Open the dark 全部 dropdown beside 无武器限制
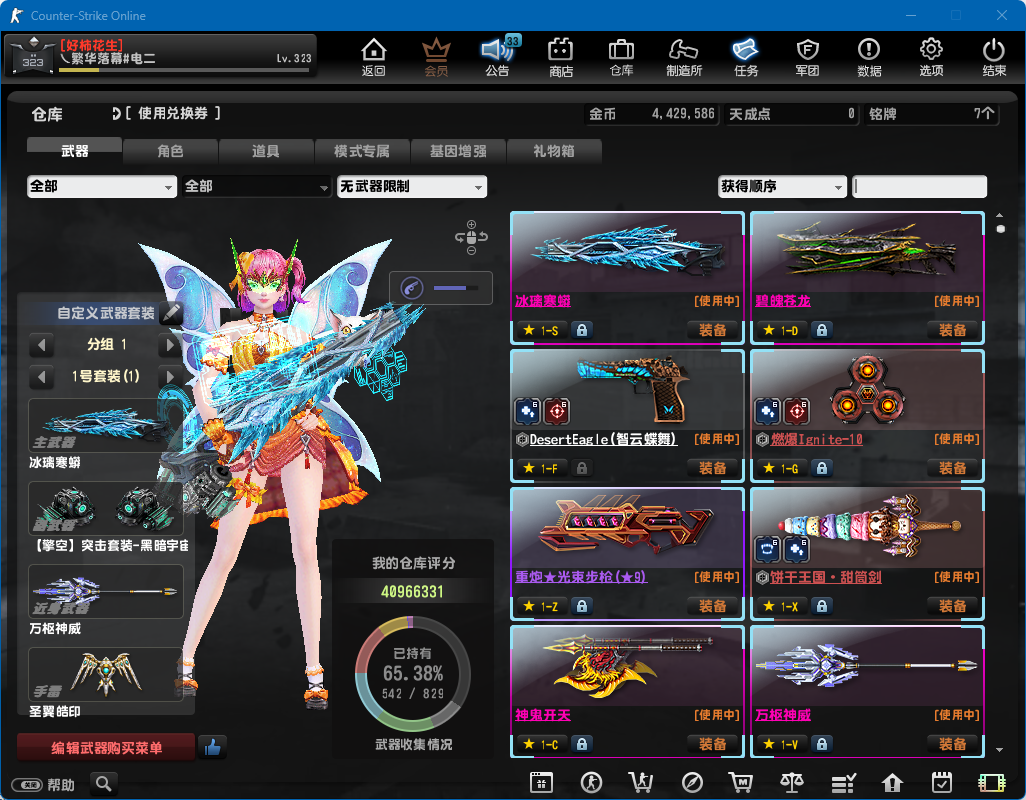This screenshot has width=1026, height=800. coord(256,186)
